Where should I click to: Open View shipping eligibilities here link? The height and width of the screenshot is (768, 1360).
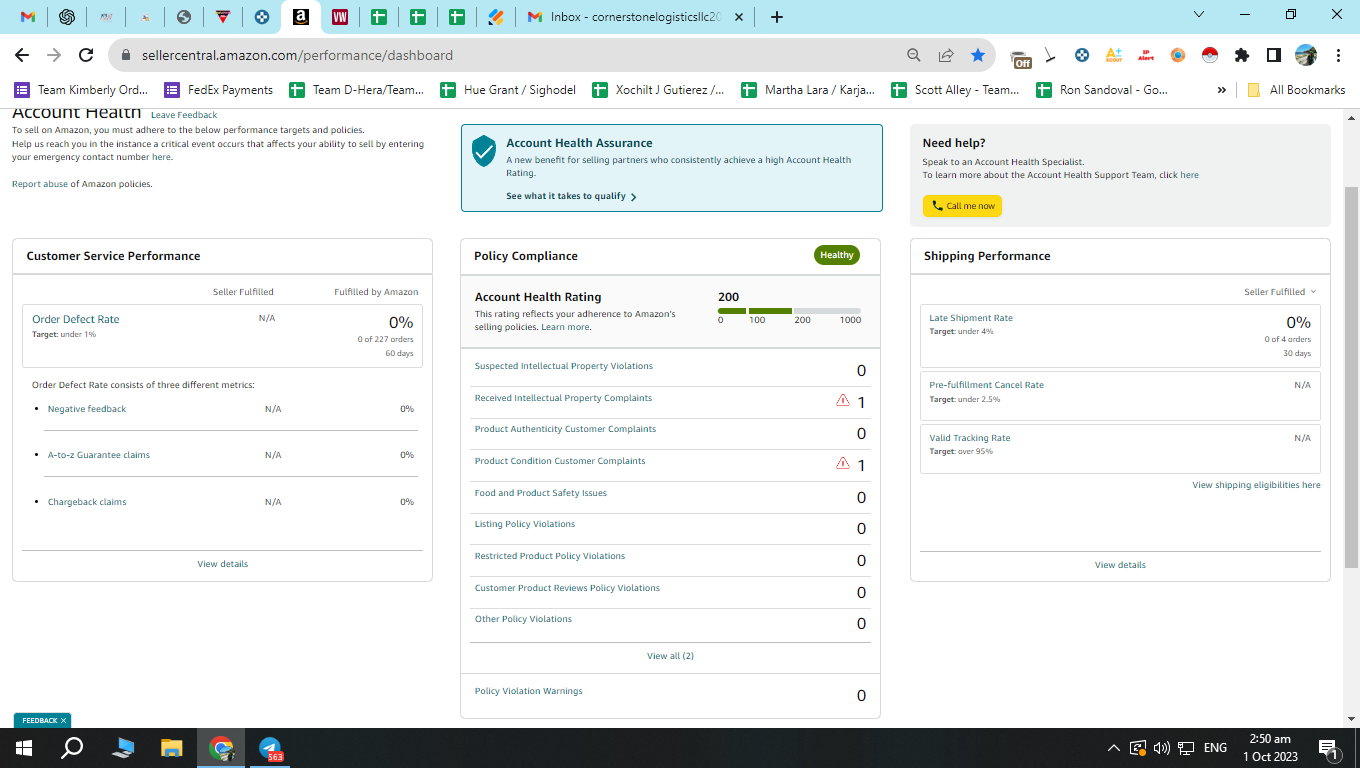coord(1256,485)
